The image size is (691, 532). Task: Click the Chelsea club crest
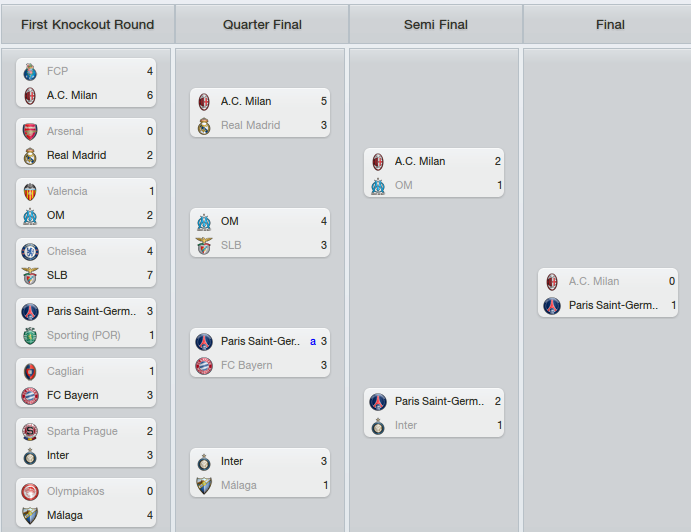click(30, 252)
